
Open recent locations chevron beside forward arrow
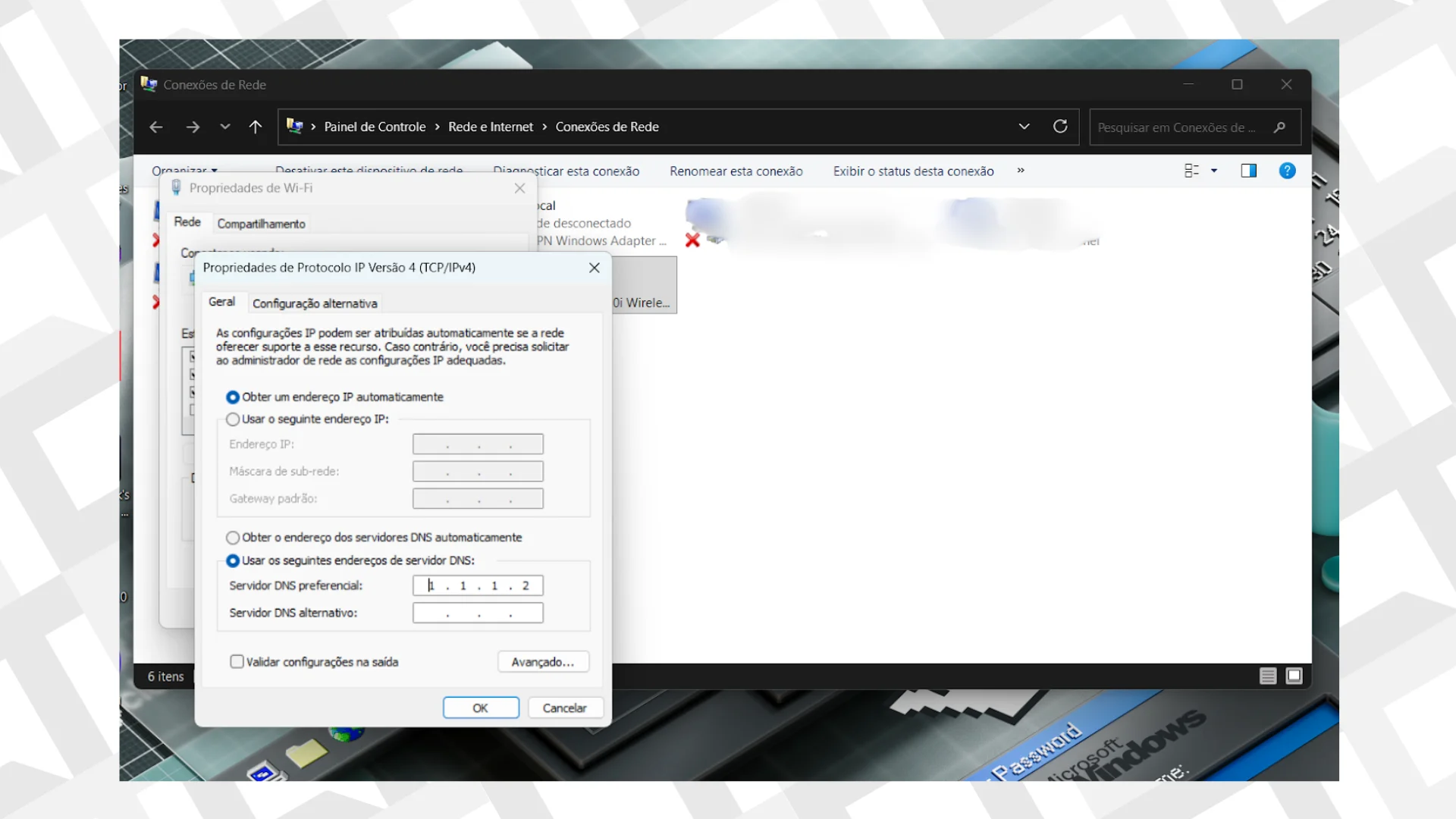click(x=224, y=127)
